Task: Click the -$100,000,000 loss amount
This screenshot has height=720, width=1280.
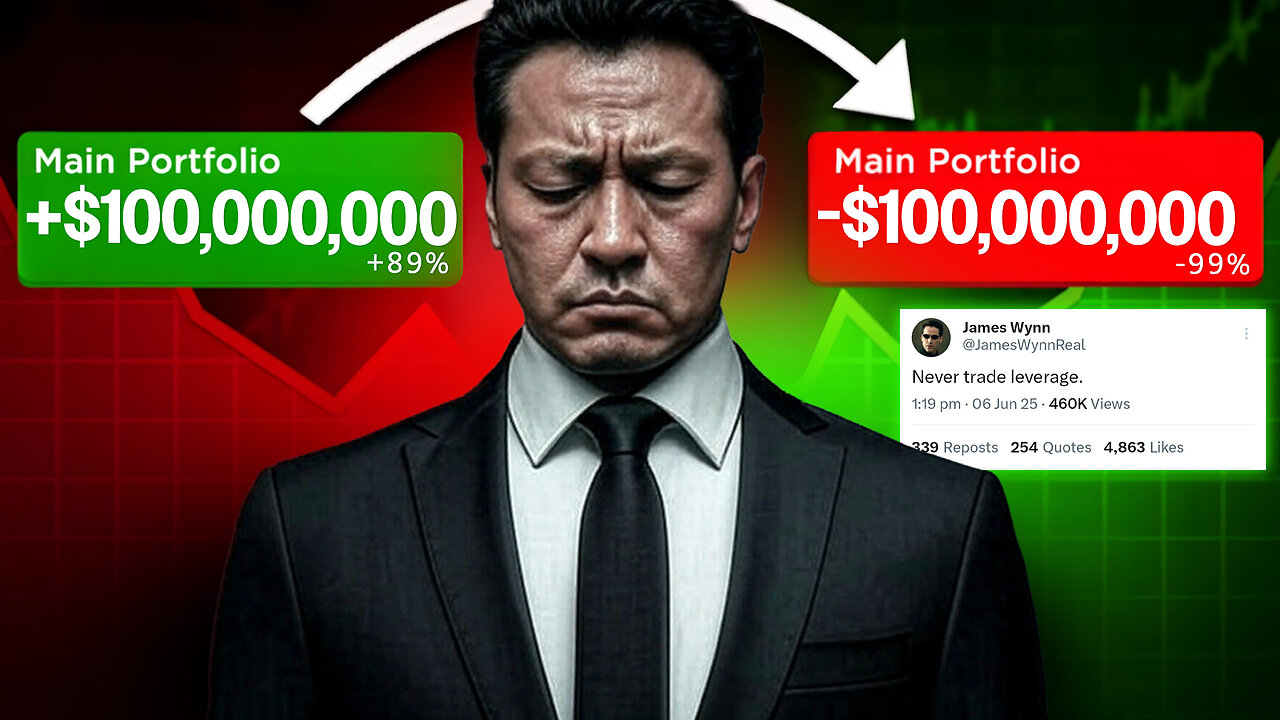Action: 1026,218
